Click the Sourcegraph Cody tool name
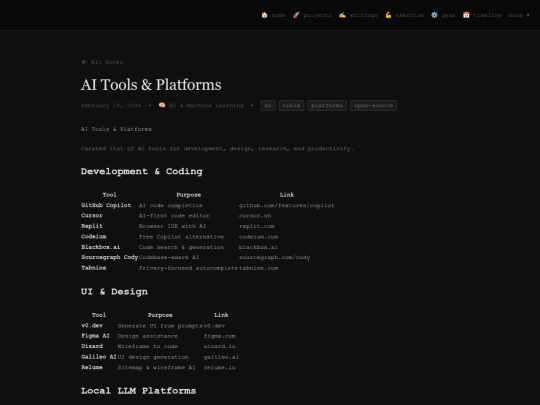The image size is (540, 405). coord(110,257)
